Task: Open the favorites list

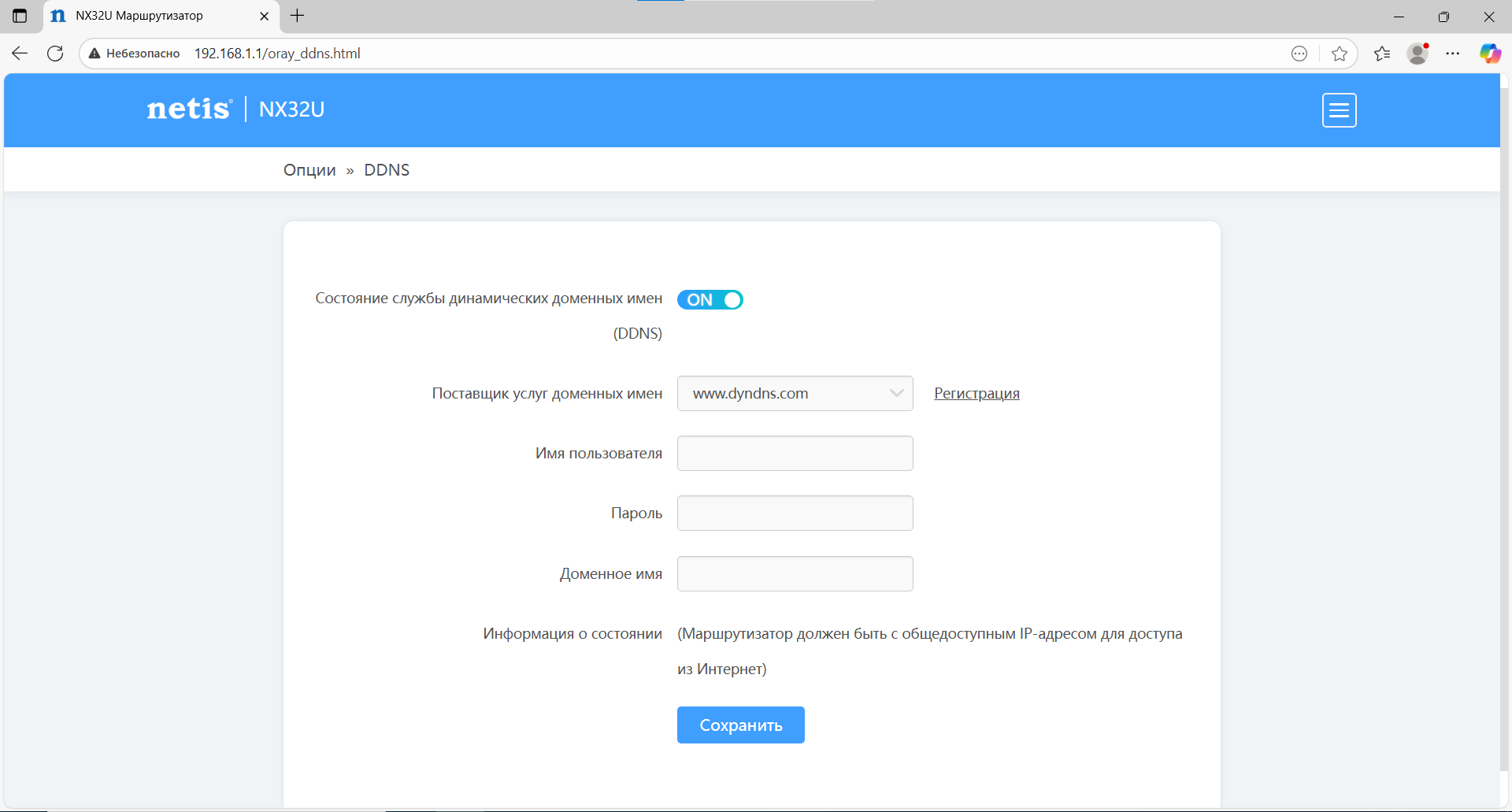Action: click(1382, 54)
